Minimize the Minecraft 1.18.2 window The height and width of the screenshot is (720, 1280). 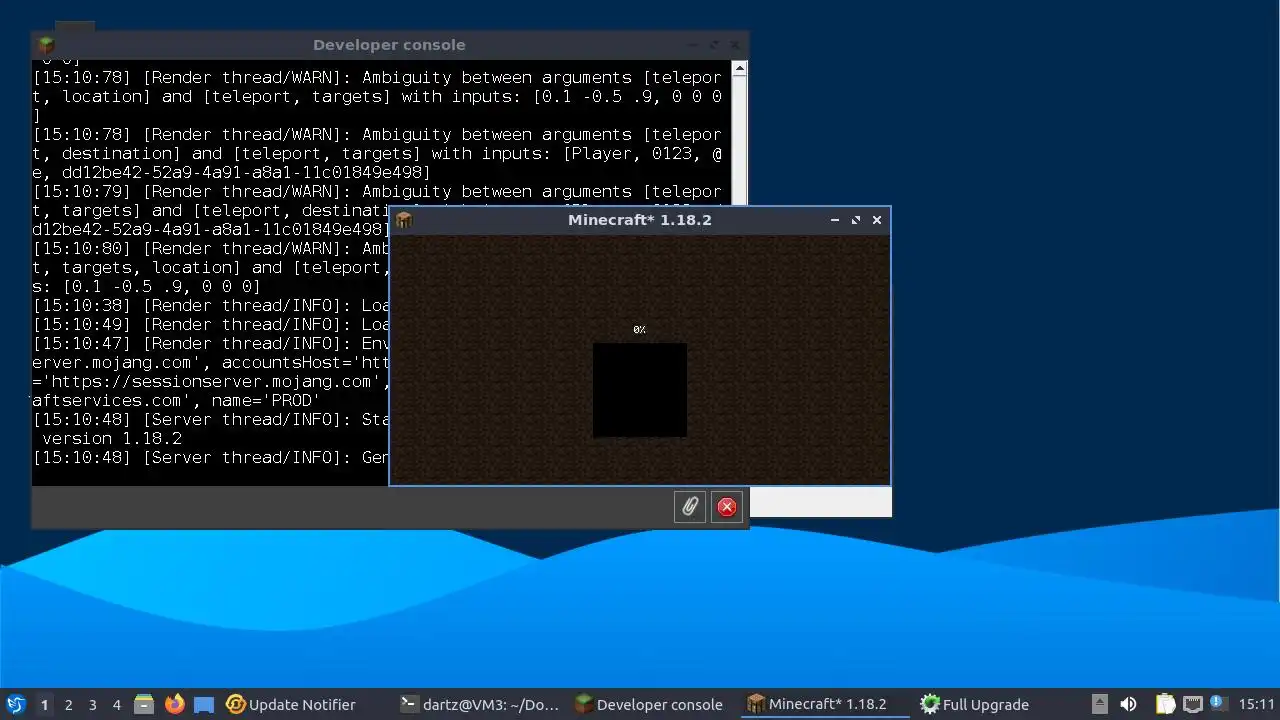click(835, 220)
